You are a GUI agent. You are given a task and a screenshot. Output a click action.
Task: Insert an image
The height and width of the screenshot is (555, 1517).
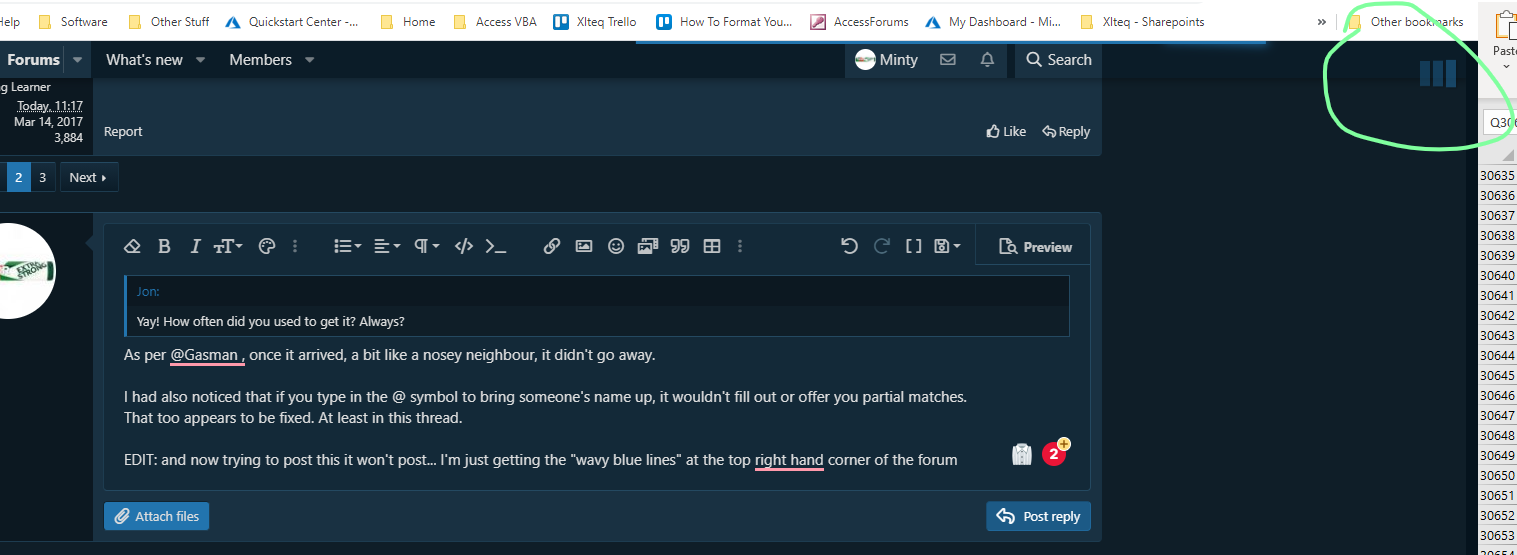(x=584, y=246)
